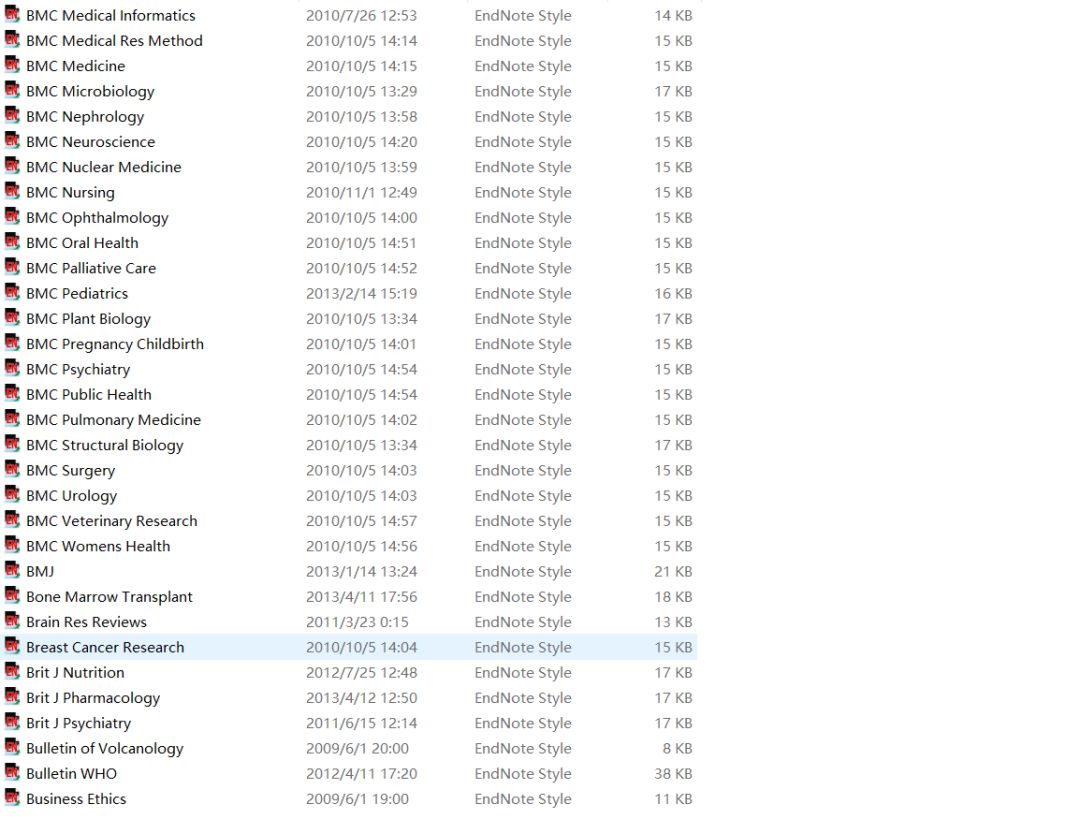Screen dimensions: 1080x819
Task: Click the date 2013/4/12 12:50
Action: pos(362,698)
